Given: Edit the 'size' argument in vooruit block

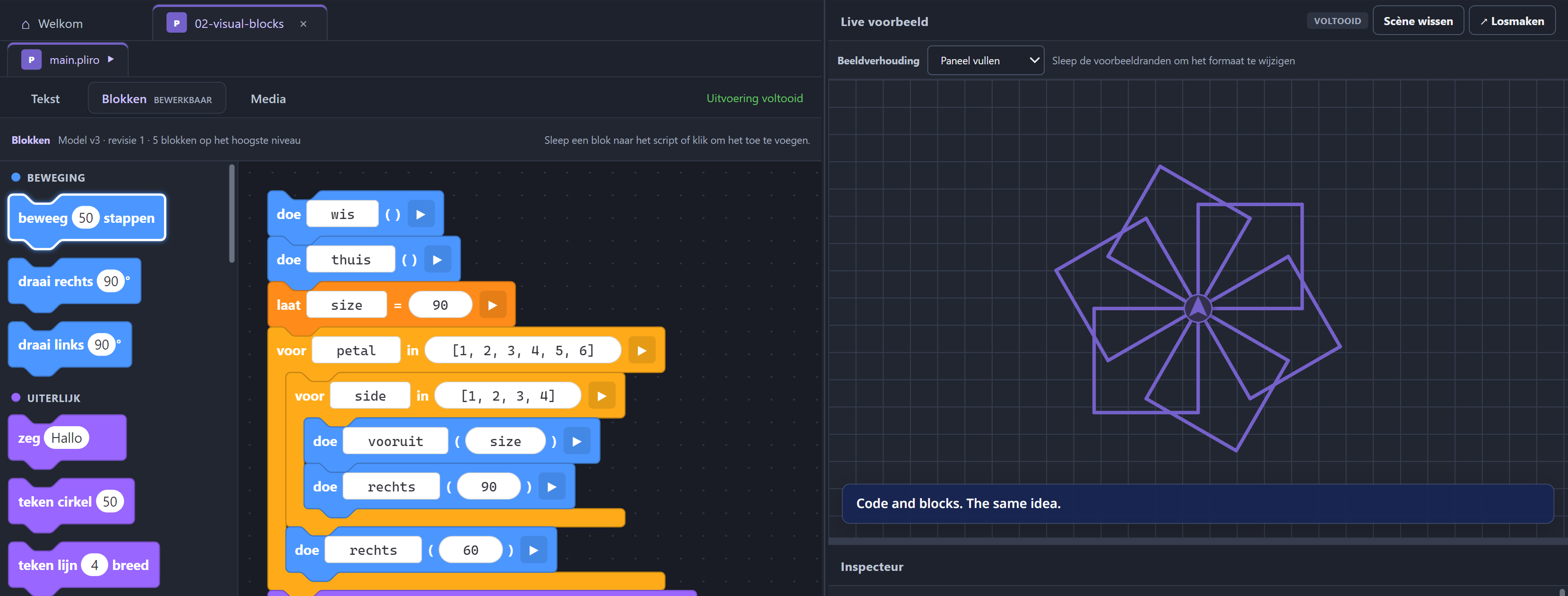Looking at the screenshot, I should pos(505,441).
